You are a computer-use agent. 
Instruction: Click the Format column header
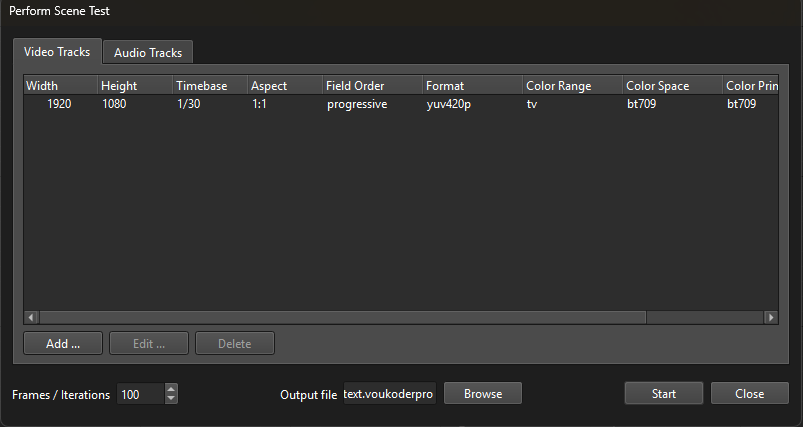coord(471,86)
